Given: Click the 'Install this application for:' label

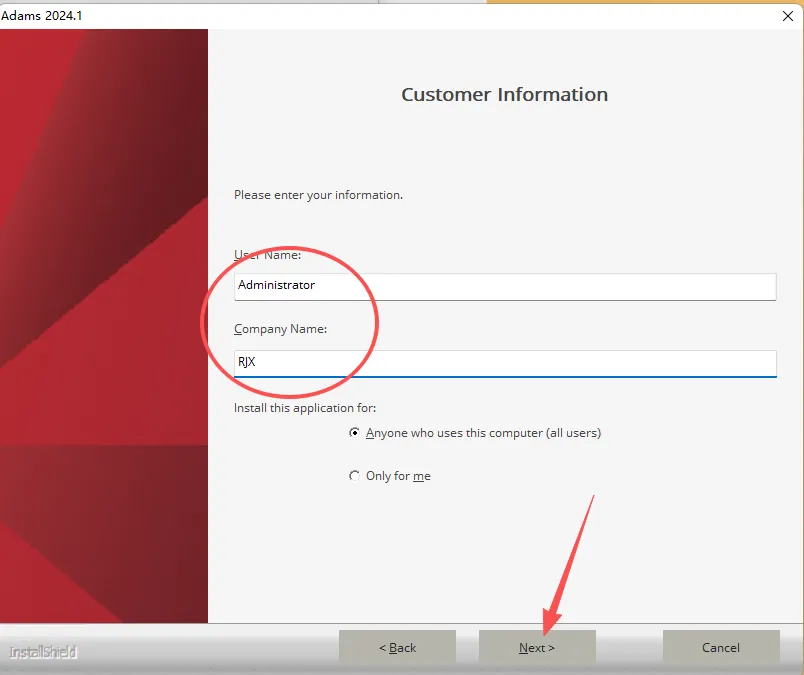Looking at the screenshot, I should point(305,408).
